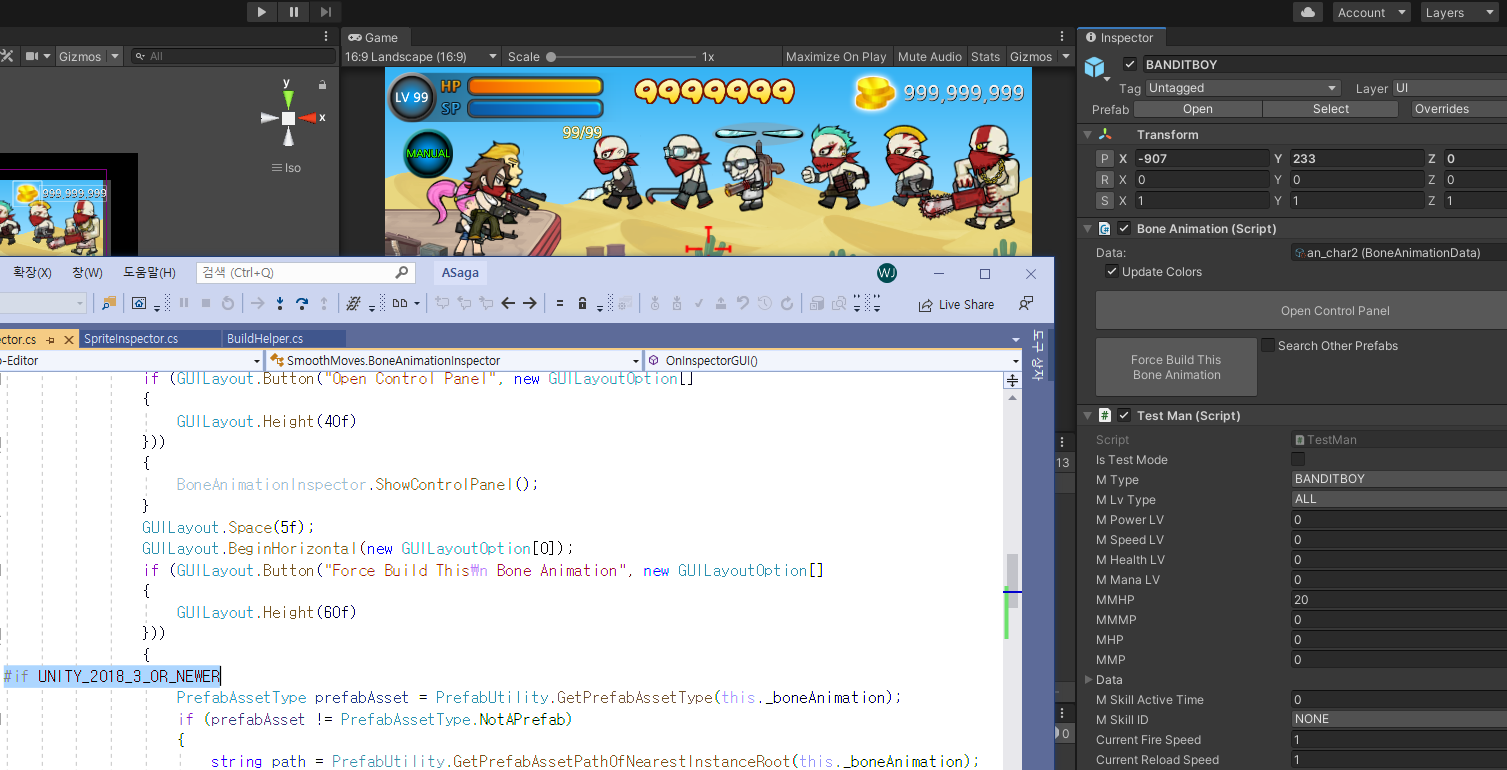Toggle BANDITBOY object active checkbox
Image resolution: width=1507 pixels, height=770 pixels.
[x=1130, y=64]
